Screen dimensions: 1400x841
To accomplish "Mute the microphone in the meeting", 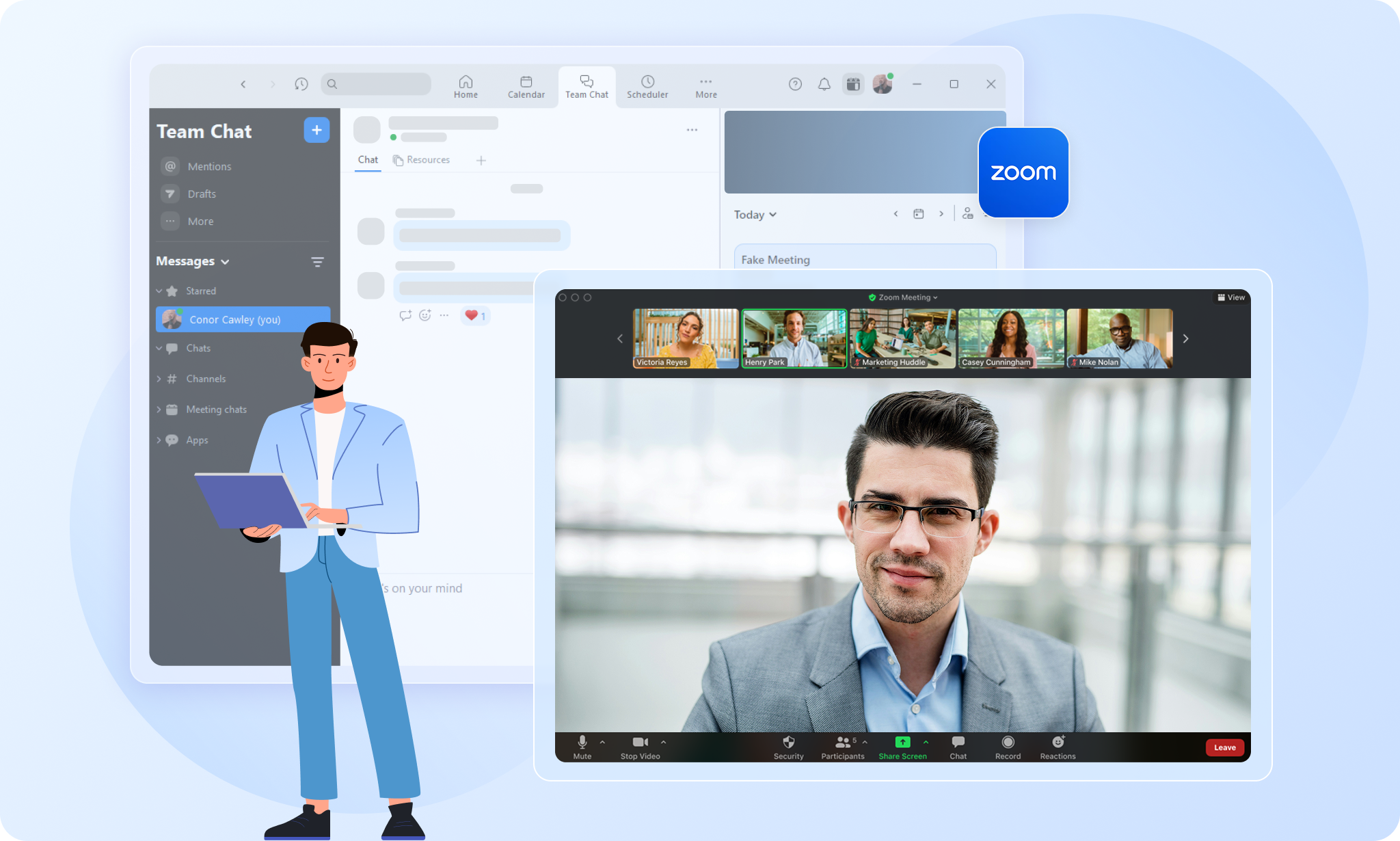I will pyautogui.click(x=582, y=747).
